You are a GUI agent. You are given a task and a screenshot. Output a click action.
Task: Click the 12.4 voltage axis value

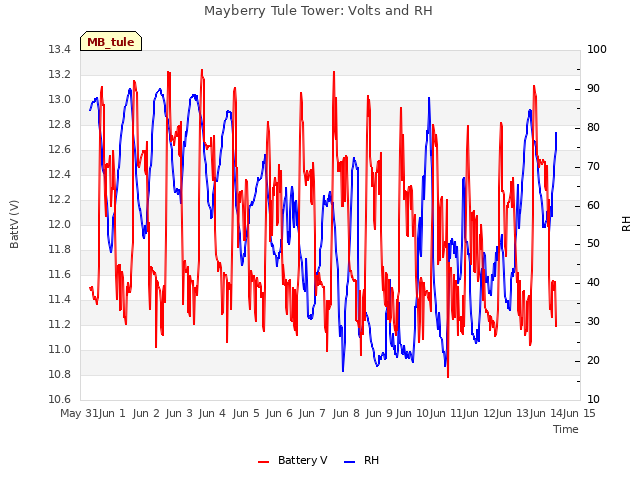point(60,175)
